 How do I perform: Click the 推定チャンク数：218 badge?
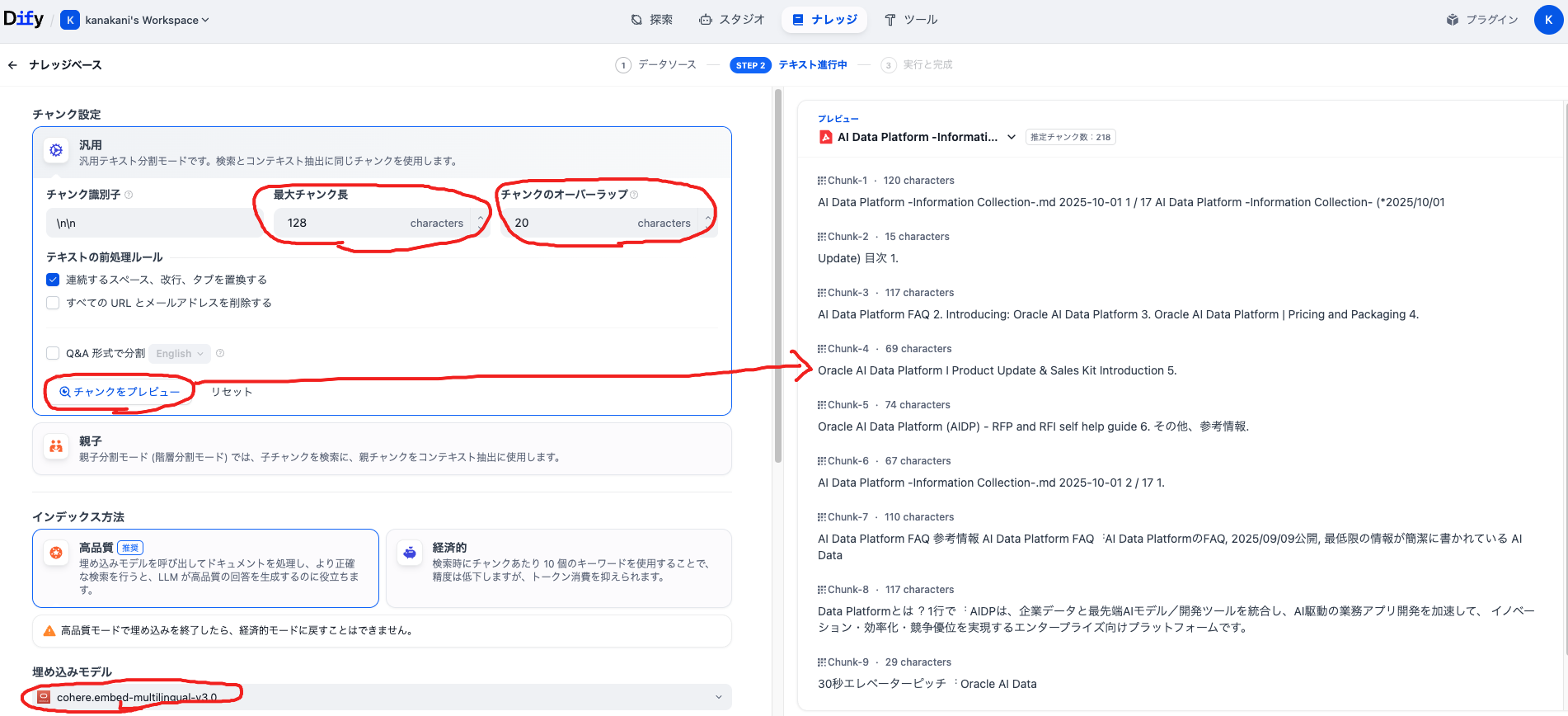pyautogui.click(x=1071, y=137)
